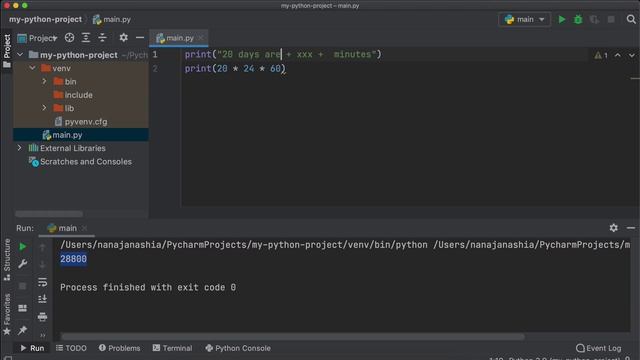Click the Project tree horizontal scrollbar
Image resolution: width=640 pixels, height=360 pixels.
(49, 214)
